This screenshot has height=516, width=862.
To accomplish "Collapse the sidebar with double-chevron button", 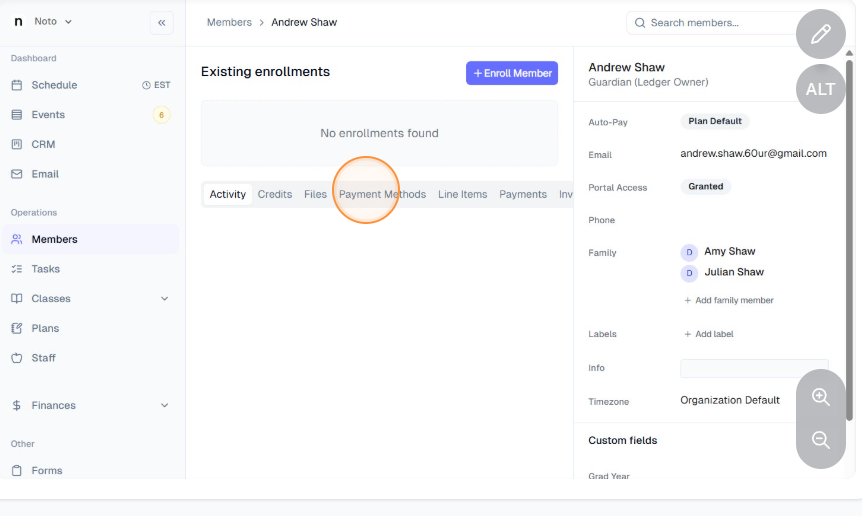I will tap(162, 23).
